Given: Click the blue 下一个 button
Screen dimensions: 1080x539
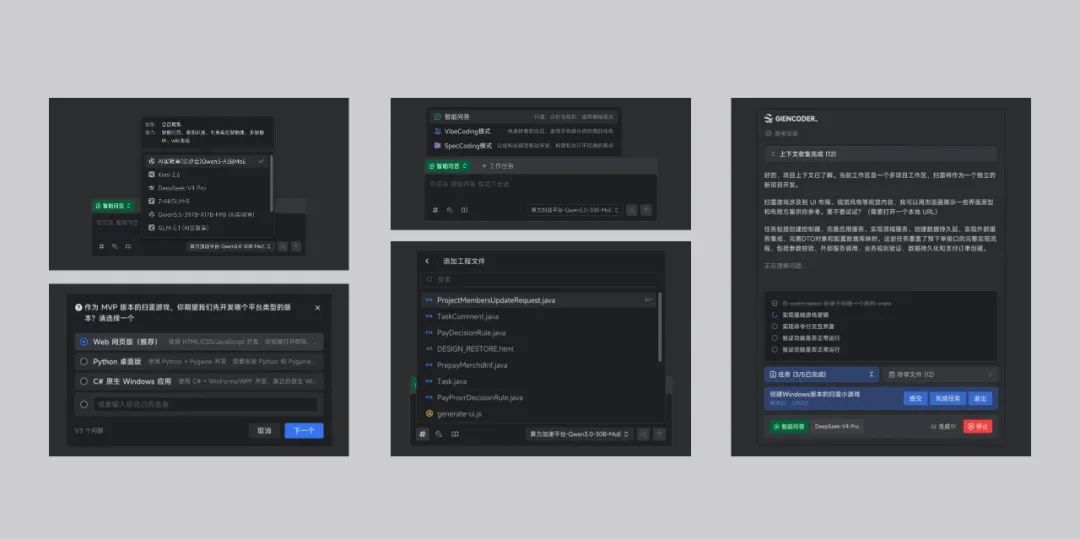Looking at the screenshot, I should (x=304, y=430).
